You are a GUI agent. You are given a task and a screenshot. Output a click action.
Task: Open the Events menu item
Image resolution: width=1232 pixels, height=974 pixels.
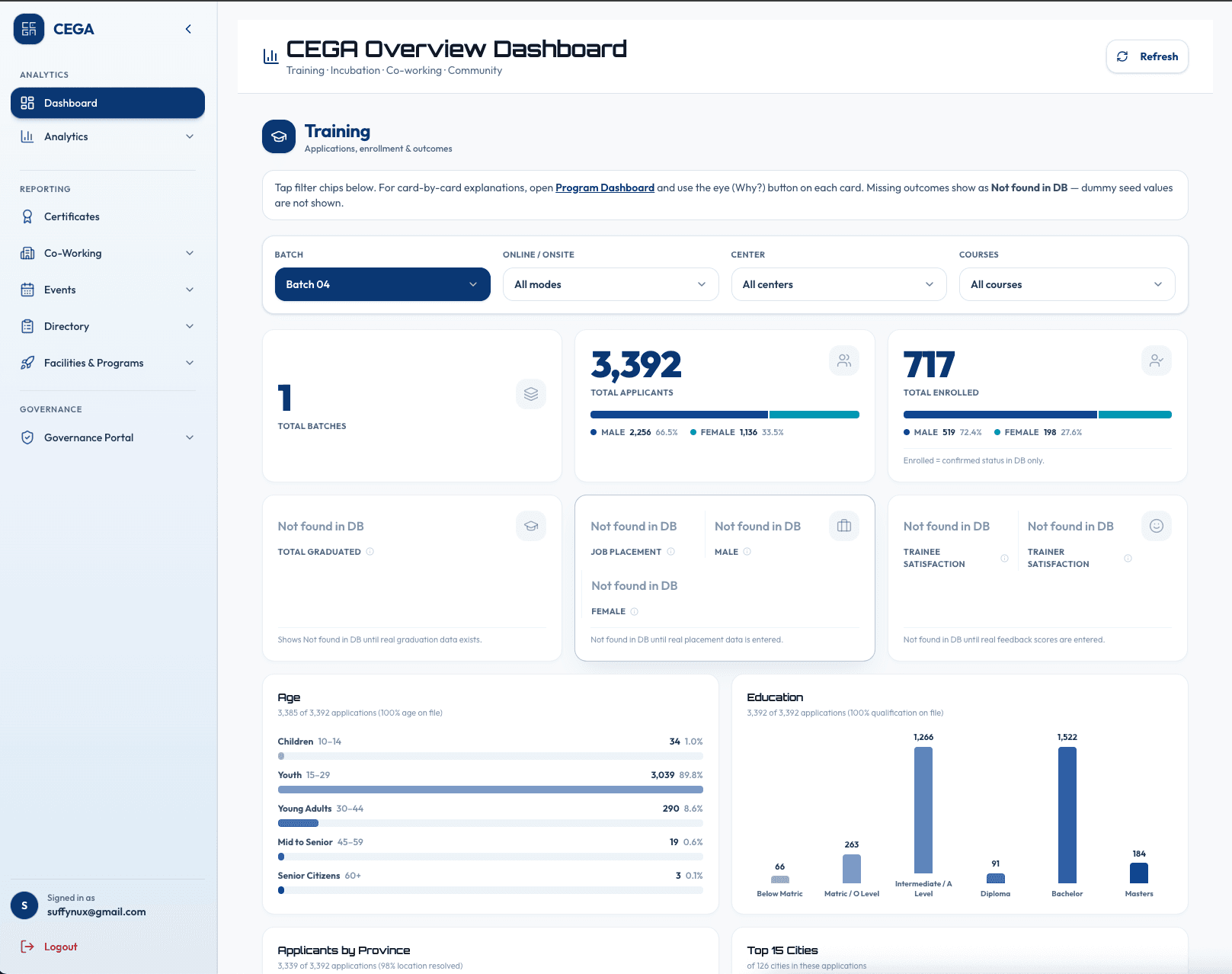(x=107, y=290)
